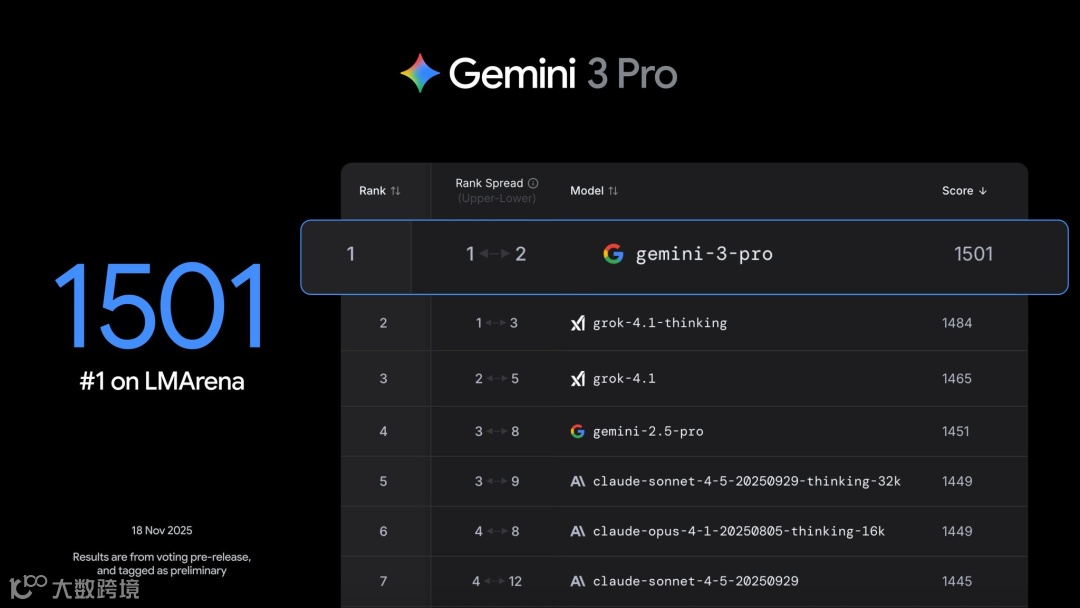Click rank spread 1 to 2 cell
This screenshot has height=608, width=1080.
click(496, 254)
